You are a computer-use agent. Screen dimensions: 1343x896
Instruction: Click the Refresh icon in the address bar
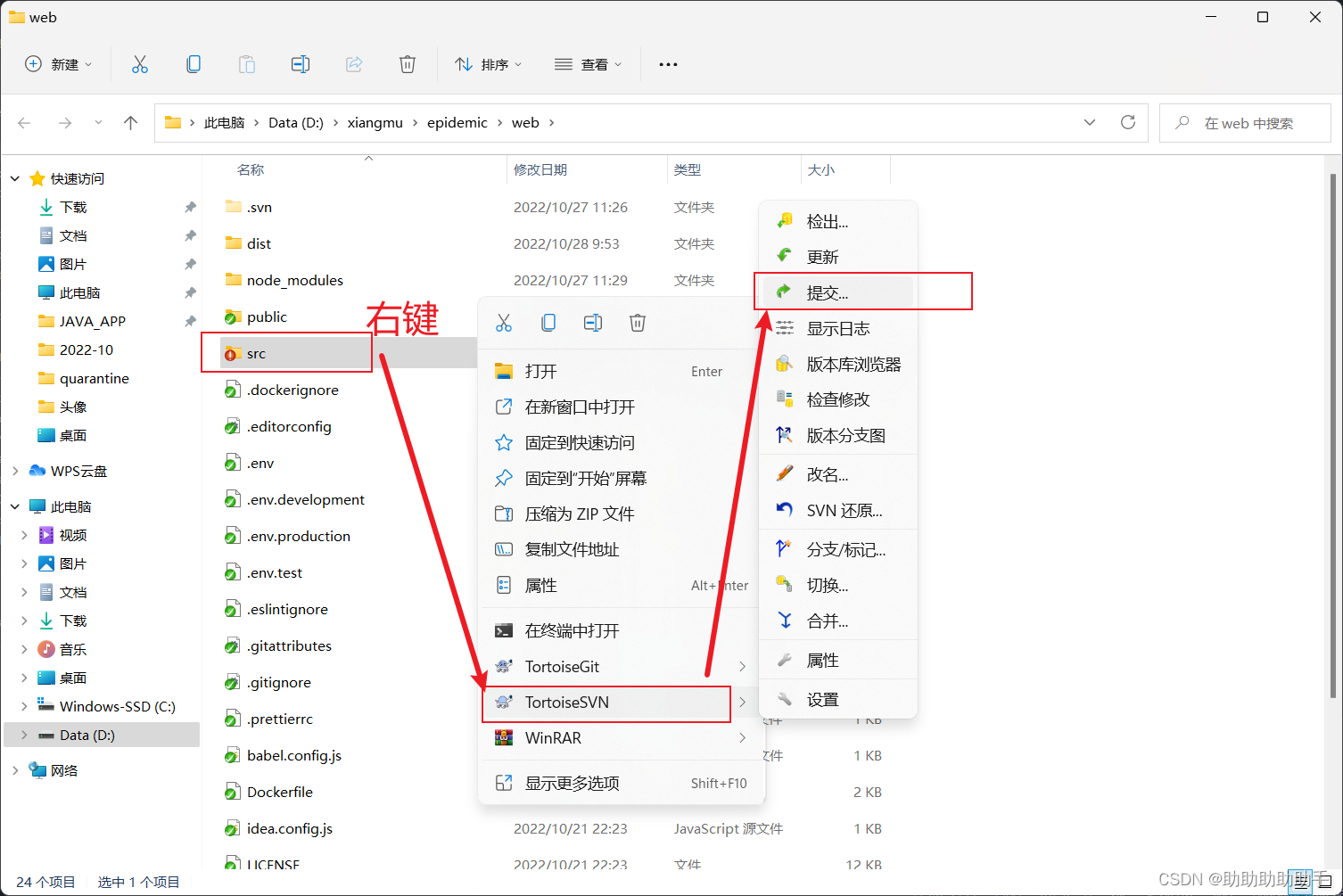pyautogui.click(x=1127, y=122)
